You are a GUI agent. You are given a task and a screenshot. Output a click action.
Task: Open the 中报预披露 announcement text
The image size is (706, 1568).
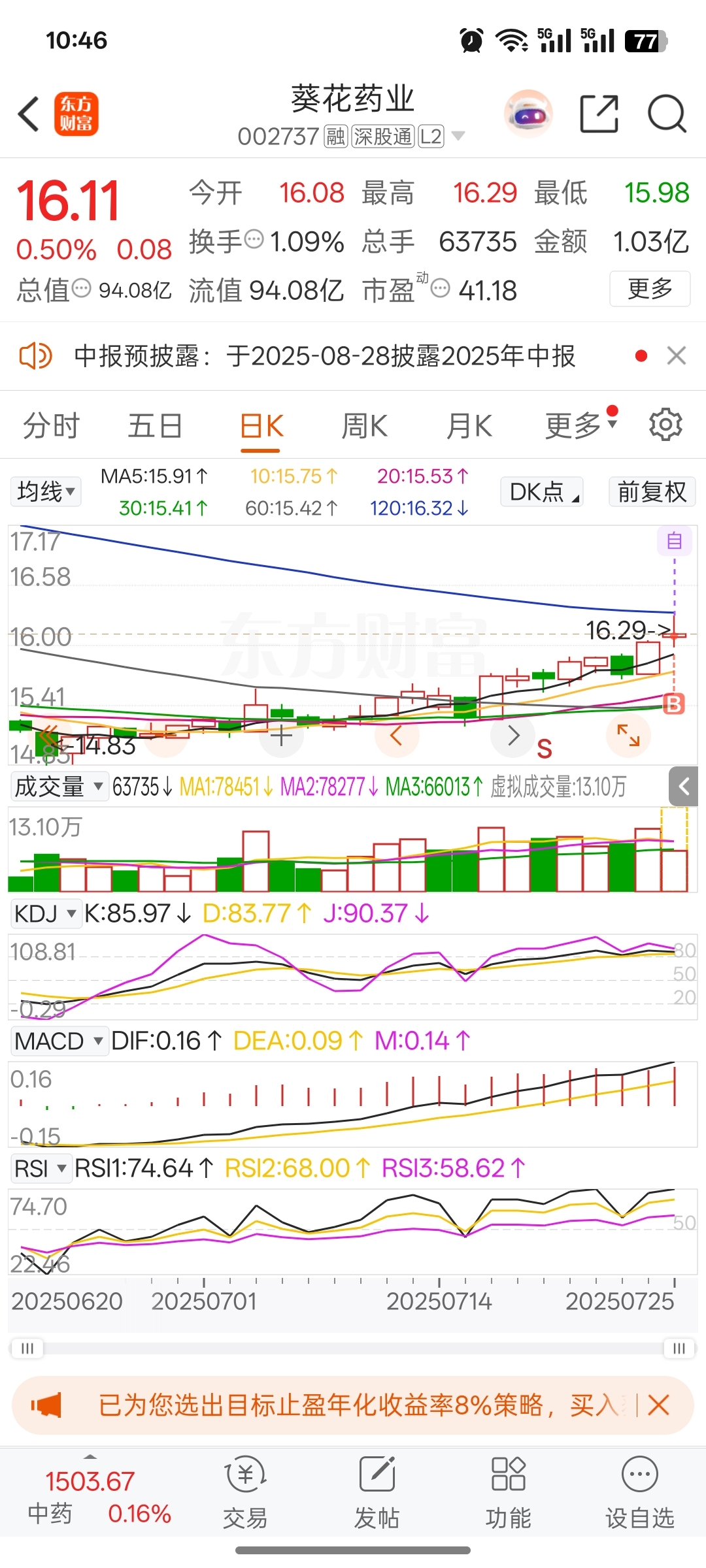pos(325,356)
